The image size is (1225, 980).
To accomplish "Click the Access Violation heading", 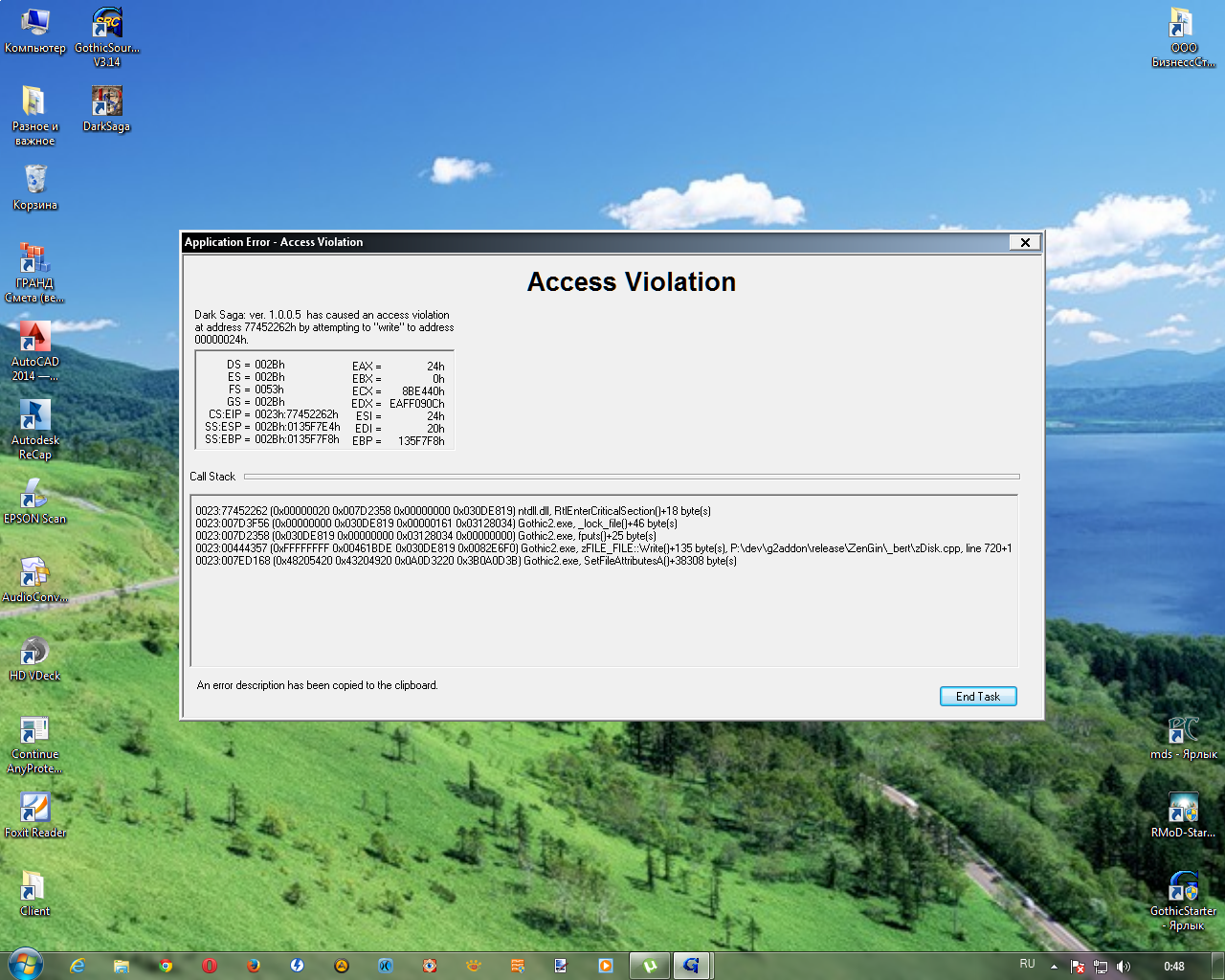I will pos(632,281).
